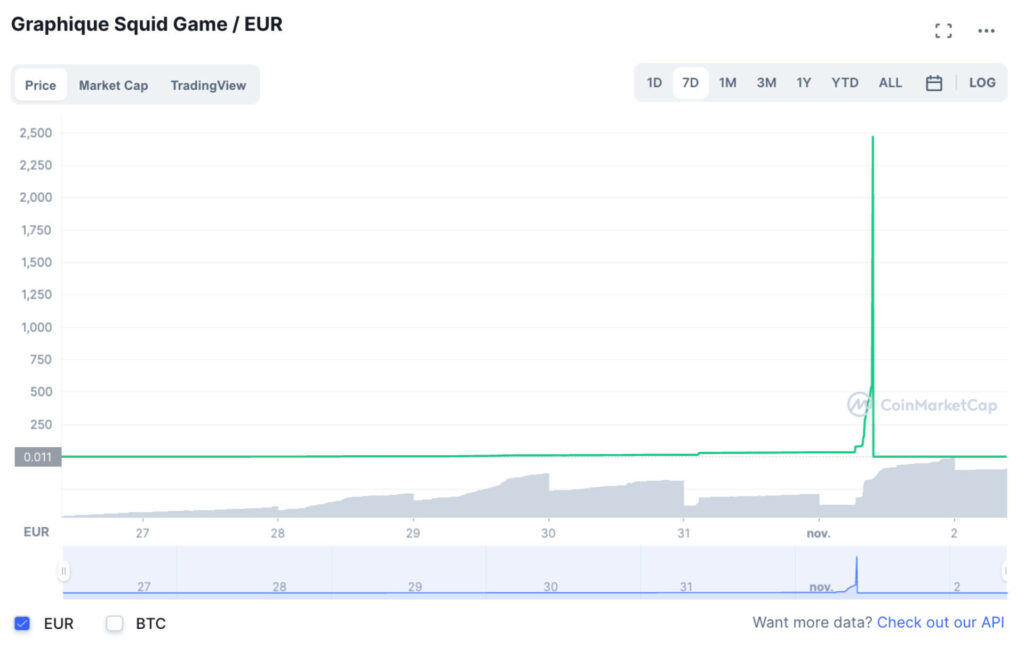
Task: Choose the 3M time range
Action: [766, 83]
